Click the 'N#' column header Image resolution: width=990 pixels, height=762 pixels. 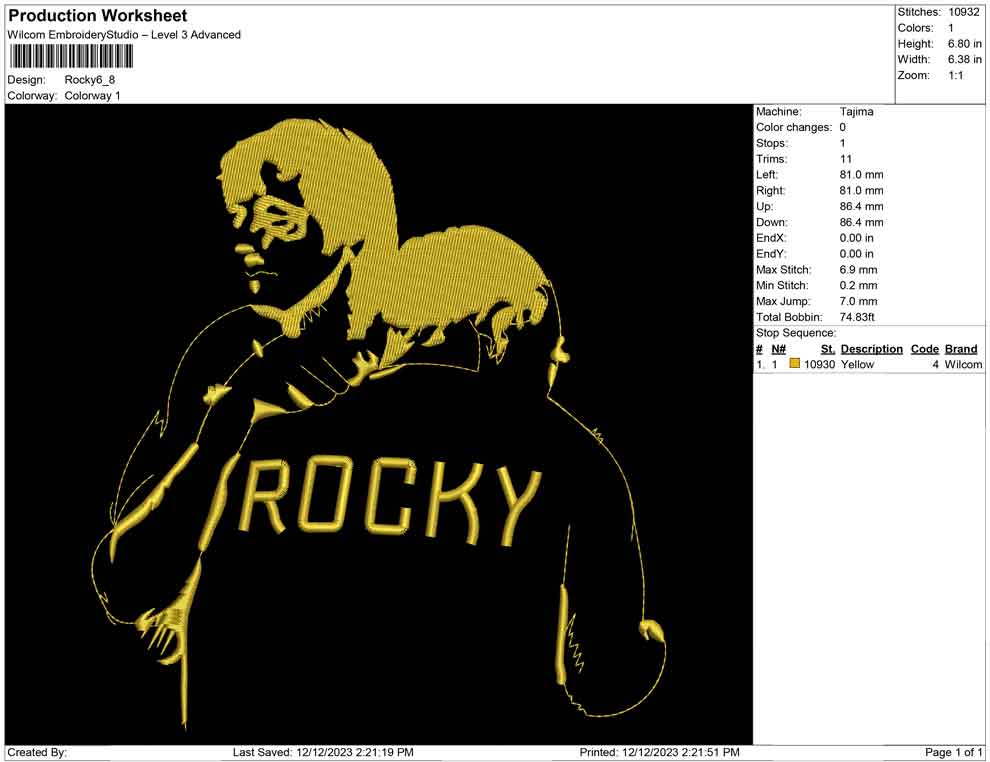click(x=778, y=349)
